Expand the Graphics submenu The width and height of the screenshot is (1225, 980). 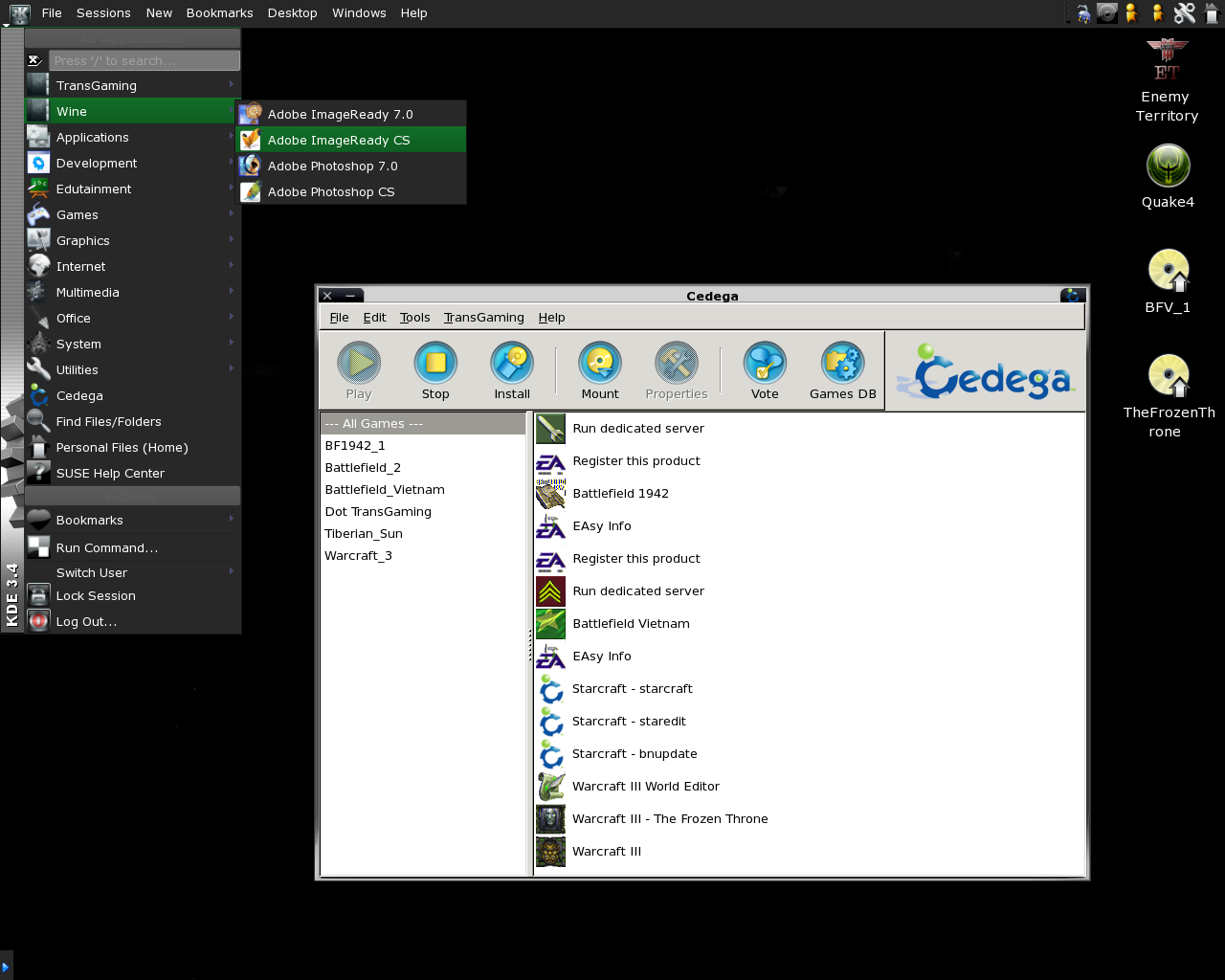click(x=132, y=240)
